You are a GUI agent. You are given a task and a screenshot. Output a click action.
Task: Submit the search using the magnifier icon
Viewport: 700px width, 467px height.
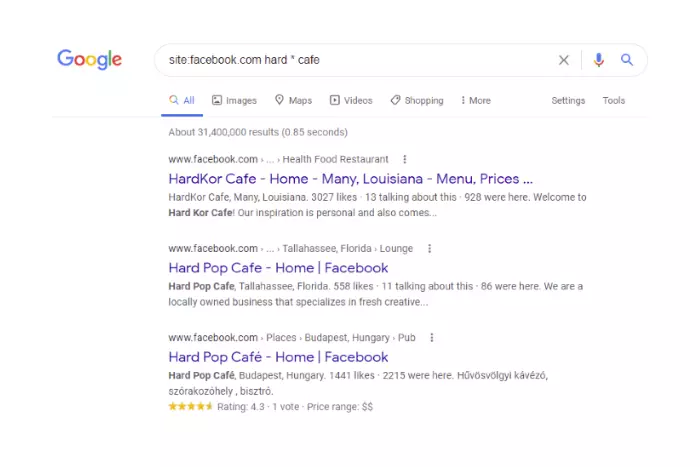[x=627, y=60]
